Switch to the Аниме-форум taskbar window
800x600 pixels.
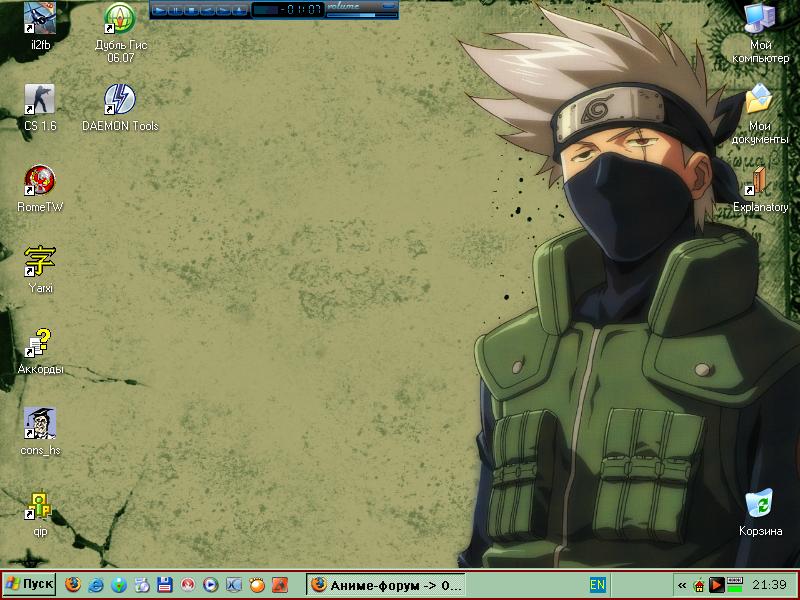pyautogui.click(x=386, y=585)
